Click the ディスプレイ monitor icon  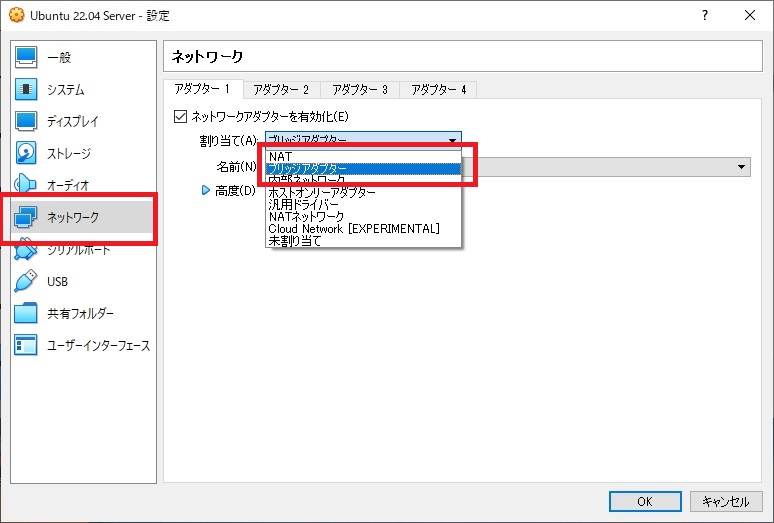(x=26, y=121)
